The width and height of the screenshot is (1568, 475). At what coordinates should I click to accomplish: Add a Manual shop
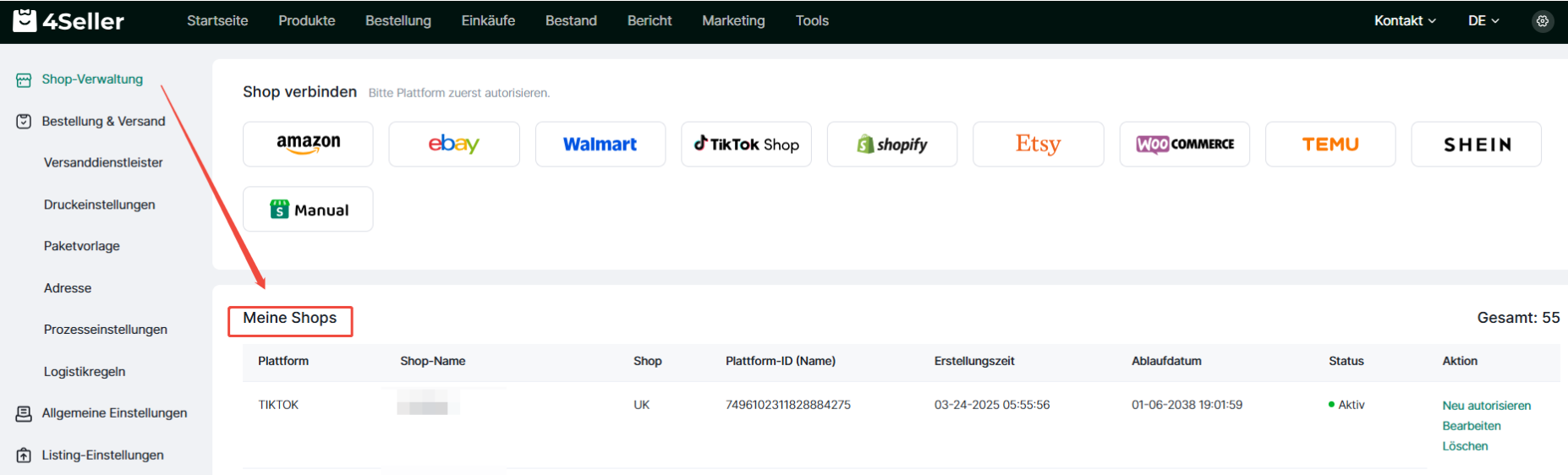pyautogui.click(x=308, y=209)
